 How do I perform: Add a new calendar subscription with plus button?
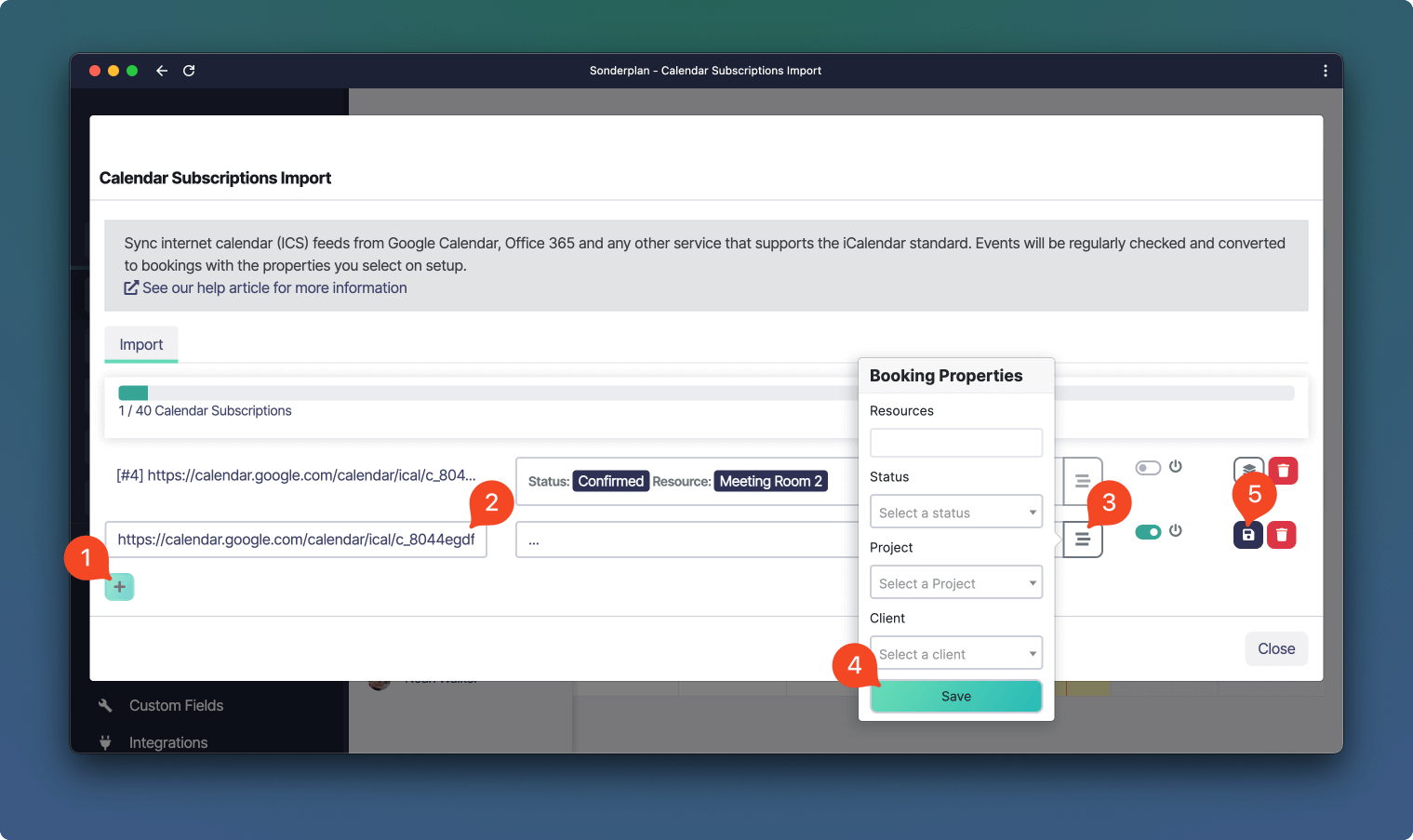(x=119, y=587)
